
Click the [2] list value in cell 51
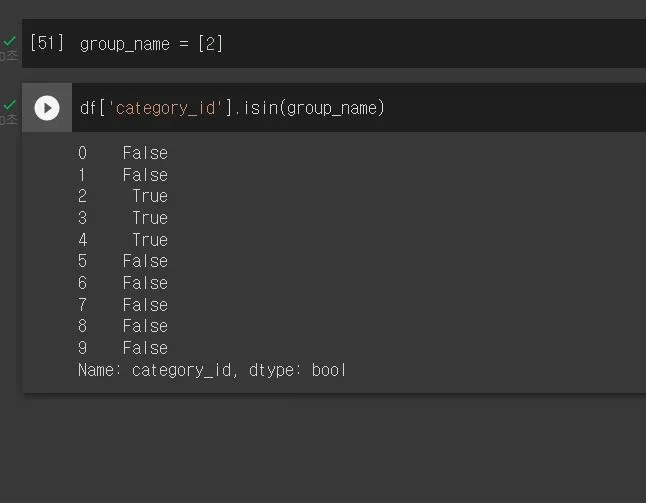click(x=210, y=44)
